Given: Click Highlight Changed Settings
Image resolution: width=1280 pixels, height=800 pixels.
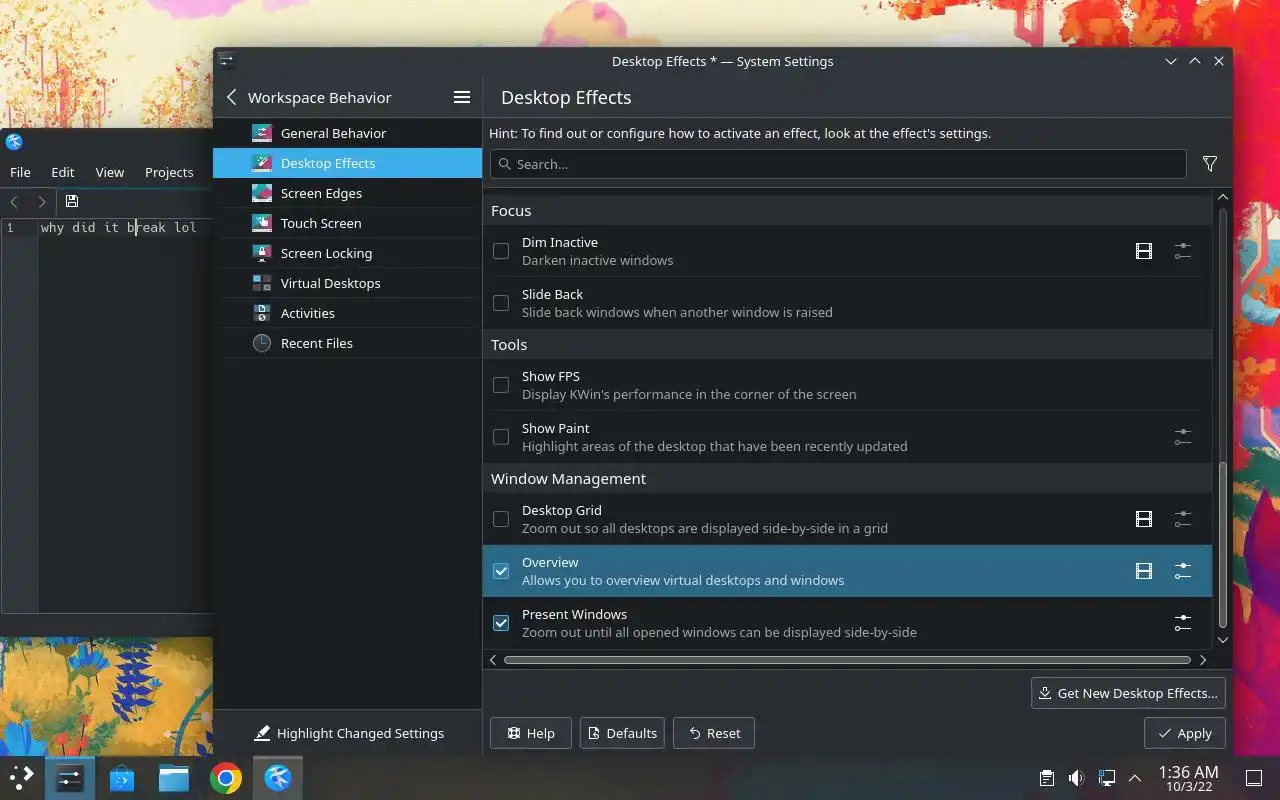Looking at the screenshot, I should click(x=348, y=733).
